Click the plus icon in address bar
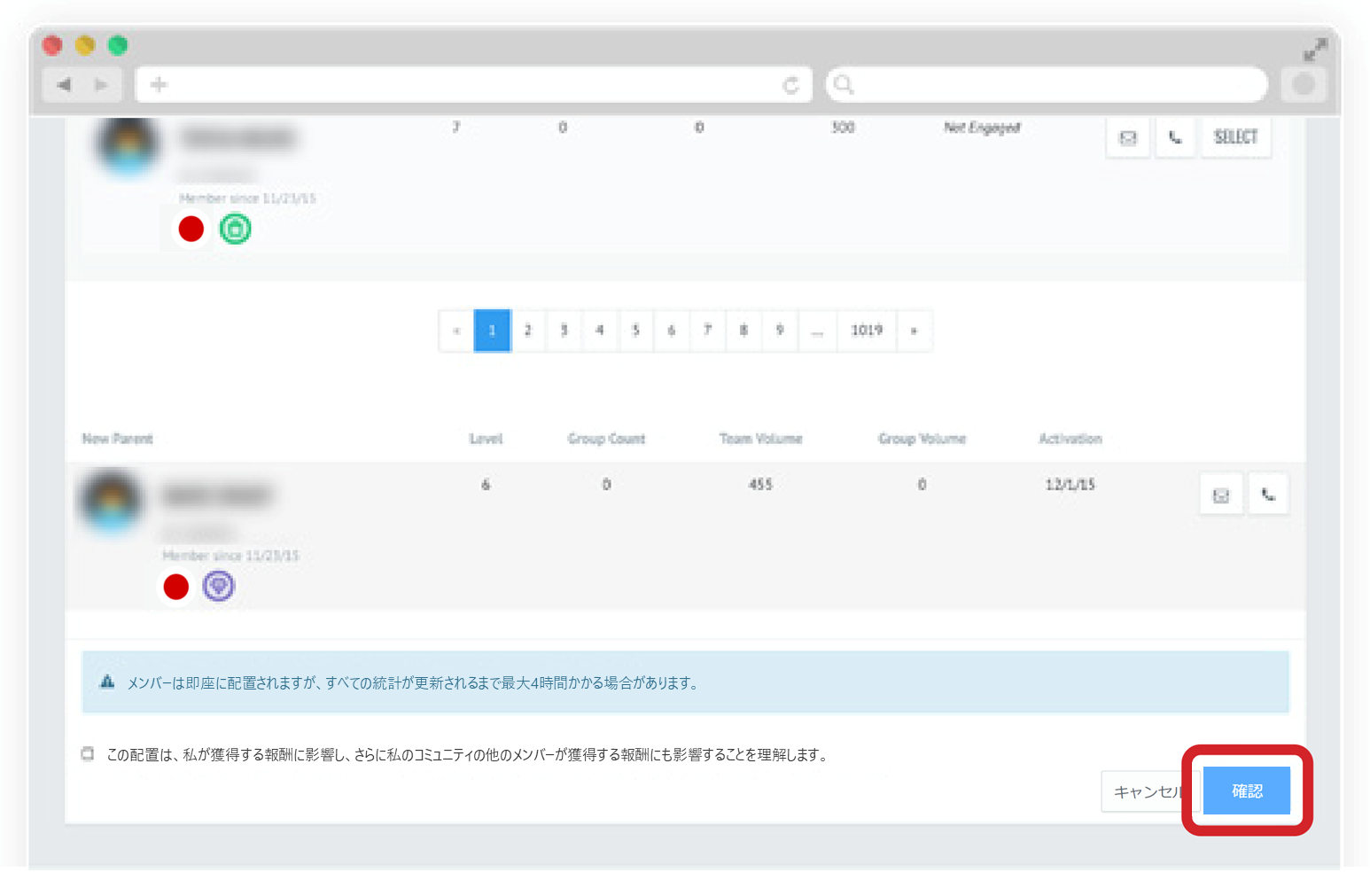Viewport: 1370px width, 896px height. coord(159,85)
